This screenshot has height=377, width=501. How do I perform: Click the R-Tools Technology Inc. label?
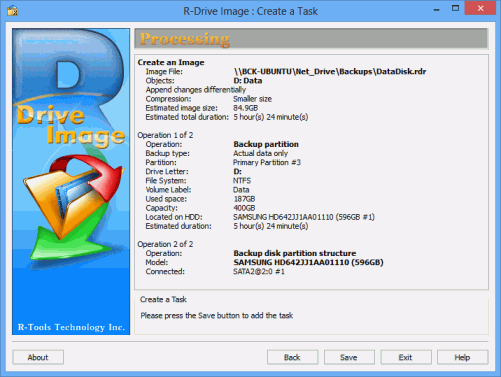click(x=71, y=327)
